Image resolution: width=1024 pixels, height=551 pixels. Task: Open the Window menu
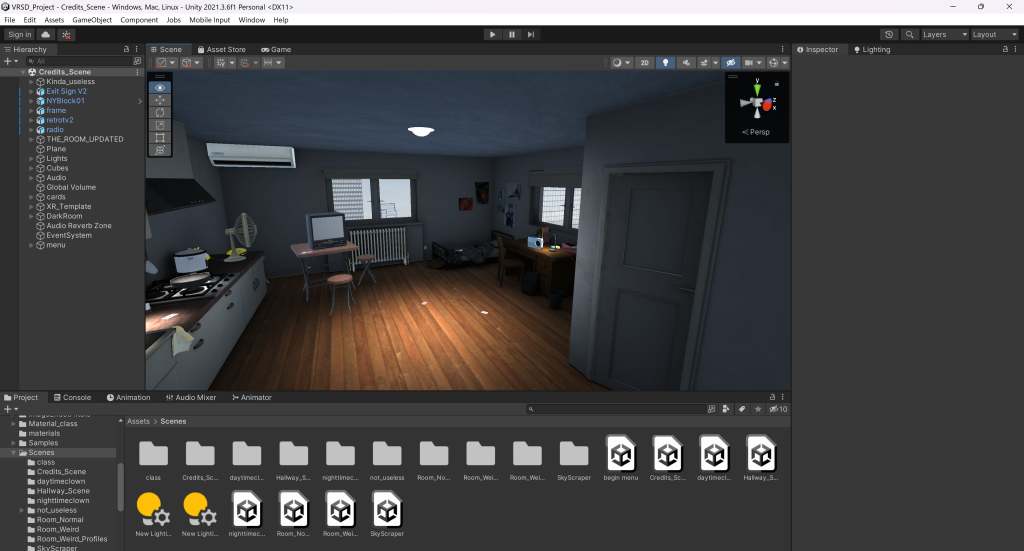251,20
